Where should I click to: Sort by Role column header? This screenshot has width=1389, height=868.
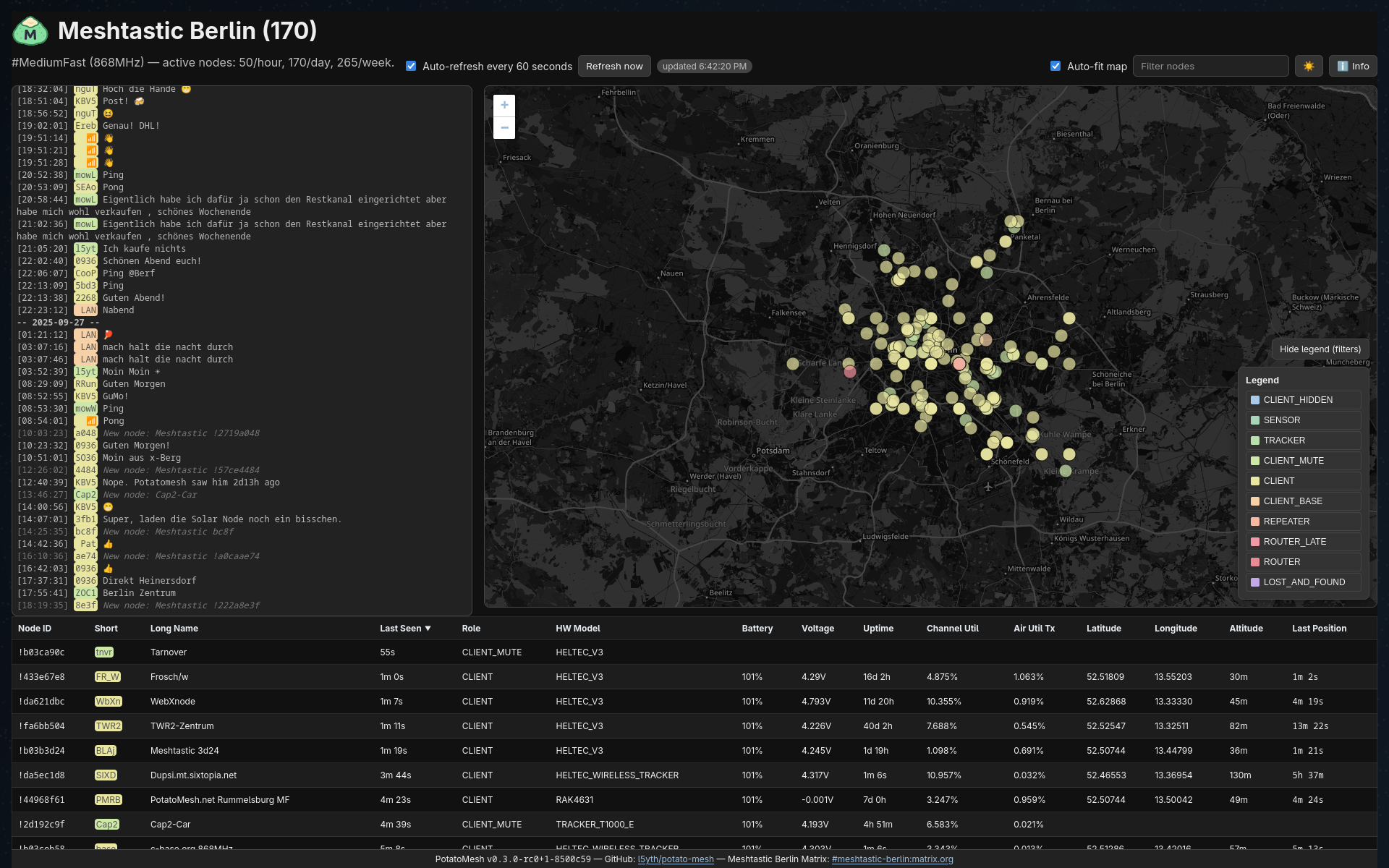[471, 629]
